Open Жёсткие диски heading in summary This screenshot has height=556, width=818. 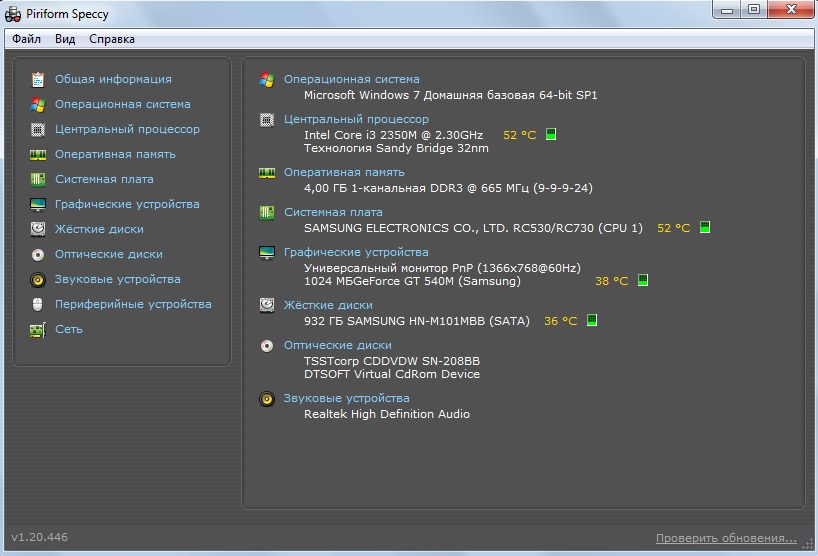click(328, 305)
